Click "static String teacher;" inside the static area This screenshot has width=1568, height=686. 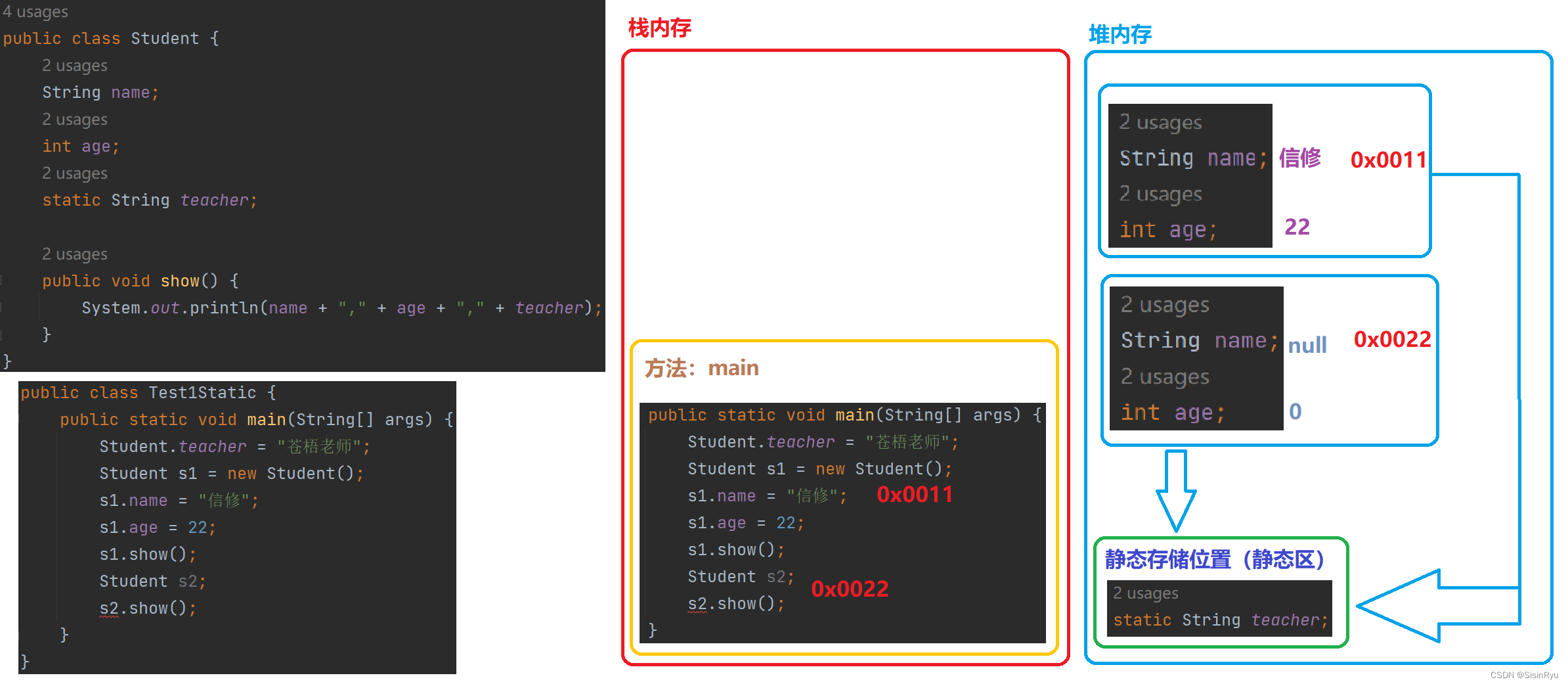pos(1221,620)
